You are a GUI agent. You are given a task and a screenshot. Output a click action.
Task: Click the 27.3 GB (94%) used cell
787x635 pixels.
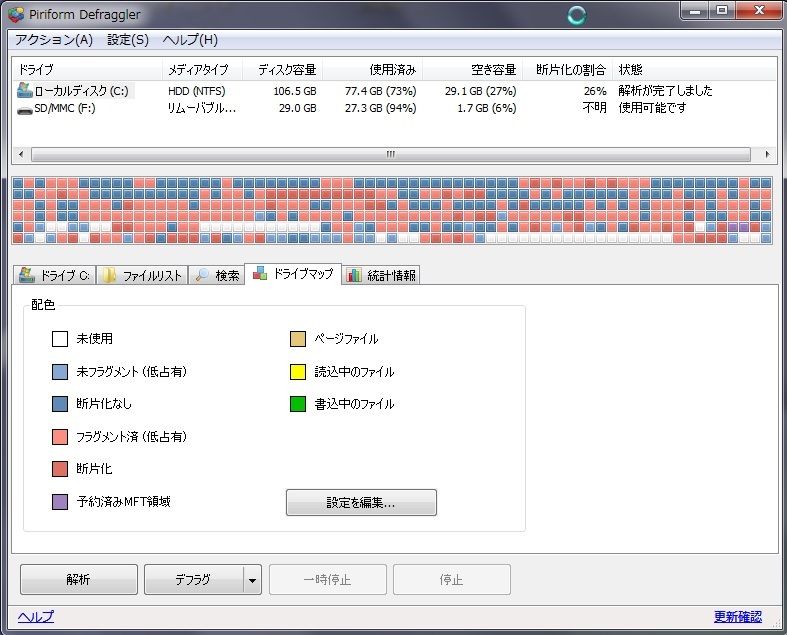[x=380, y=108]
